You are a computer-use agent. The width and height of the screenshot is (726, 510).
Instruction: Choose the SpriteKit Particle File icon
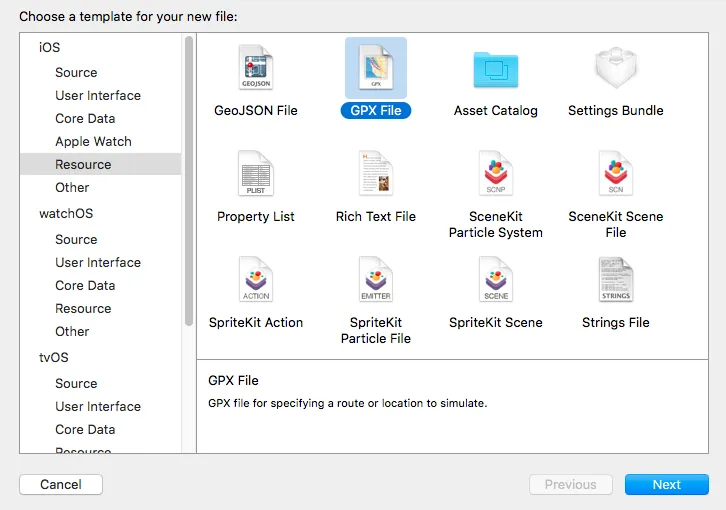pyautogui.click(x=376, y=280)
